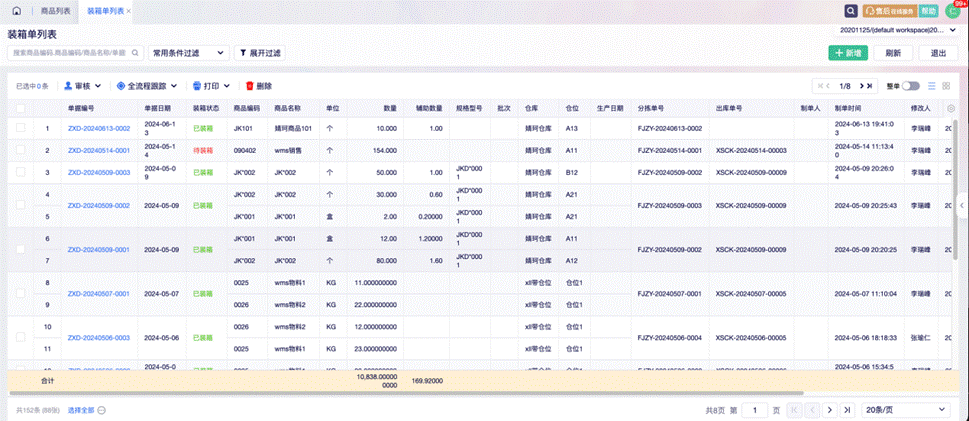Viewport: 969px width, 421px height.
Task: Click the 刷新 refresh button
Action: click(x=892, y=53)
